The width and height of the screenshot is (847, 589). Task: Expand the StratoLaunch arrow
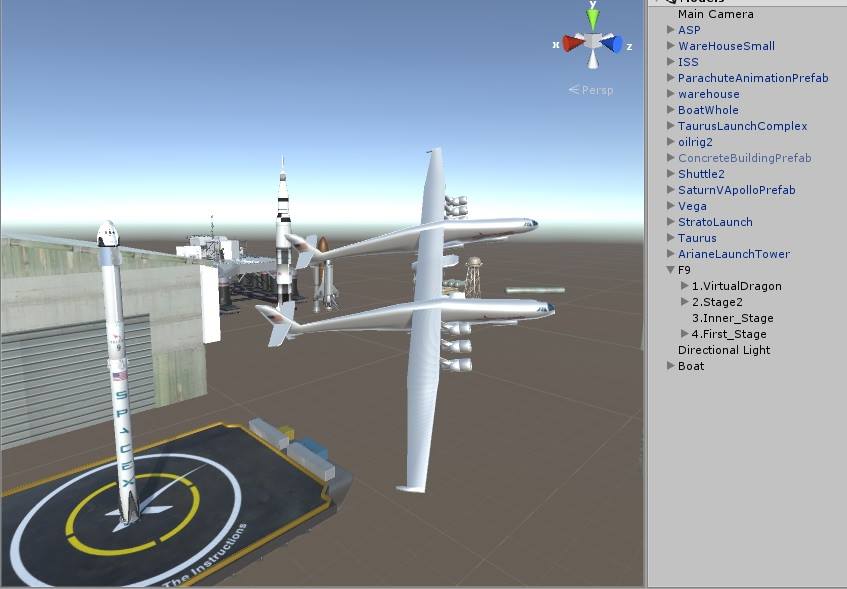670,222
